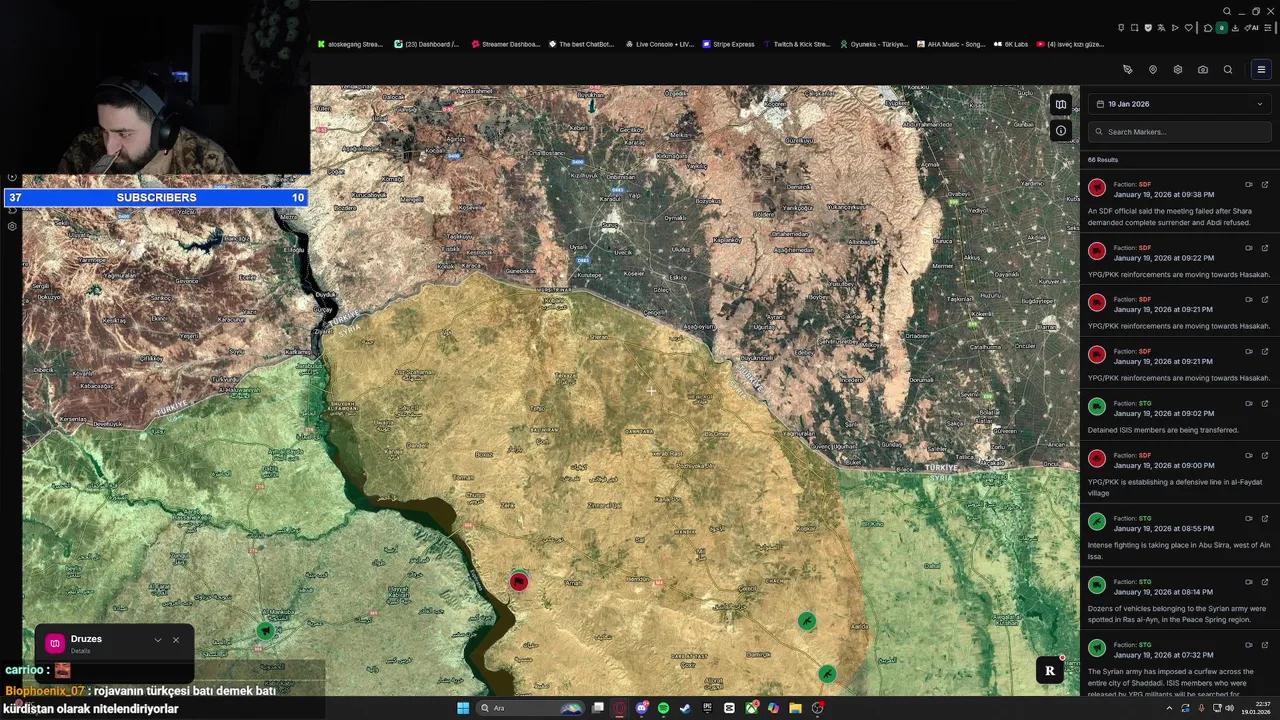
Task: Select the pen drawing tool in map toolbar
Action: pos(1128,70)
